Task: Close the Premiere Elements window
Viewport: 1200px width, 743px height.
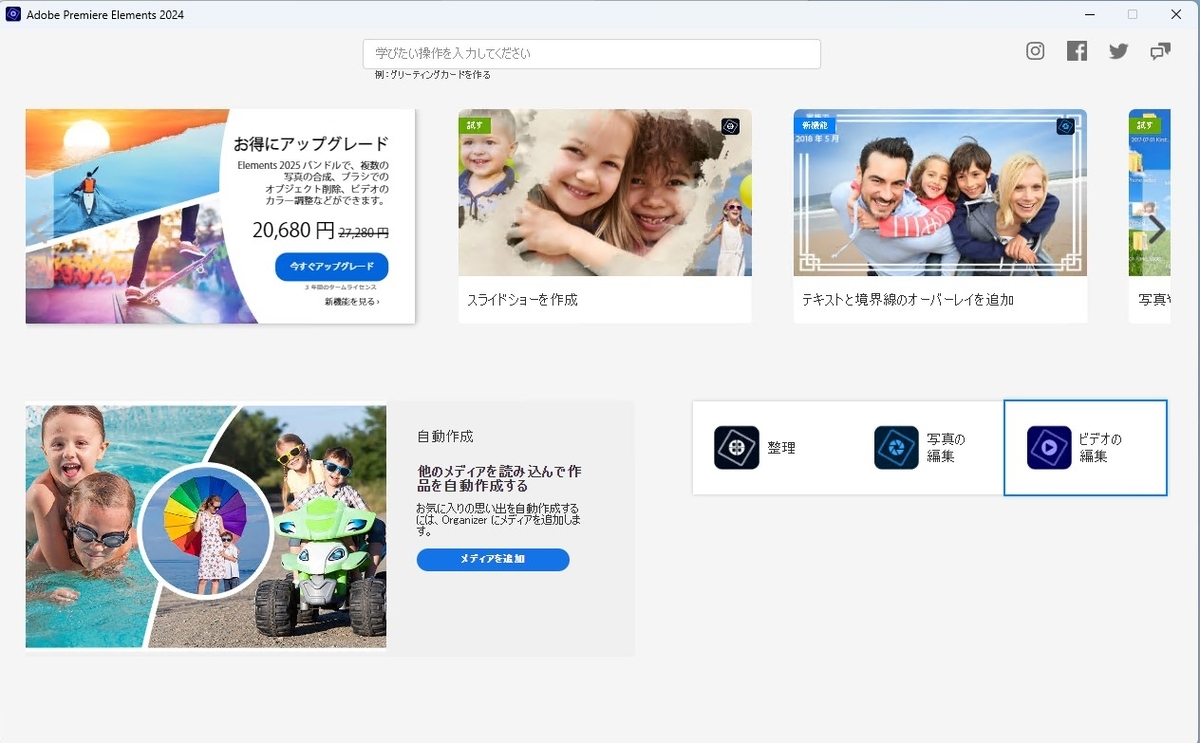Action: coord(1176,14)
